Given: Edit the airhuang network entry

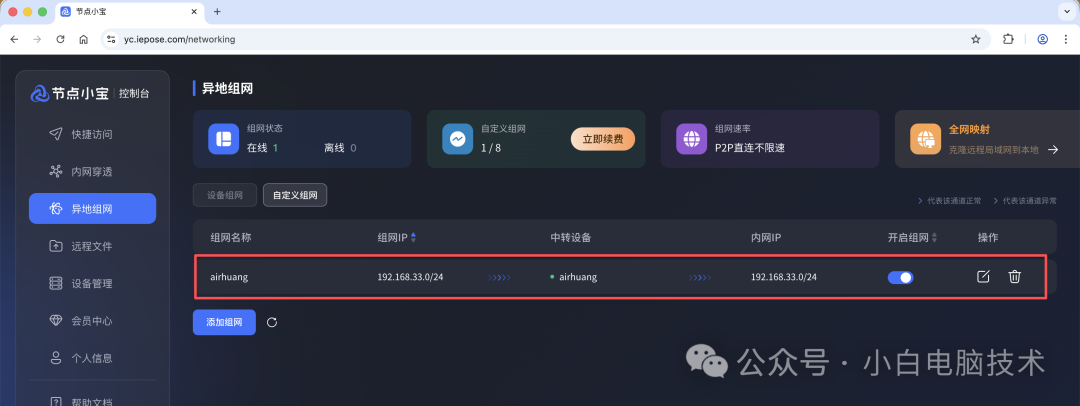Looking at the screenshot, I should 984,276.
